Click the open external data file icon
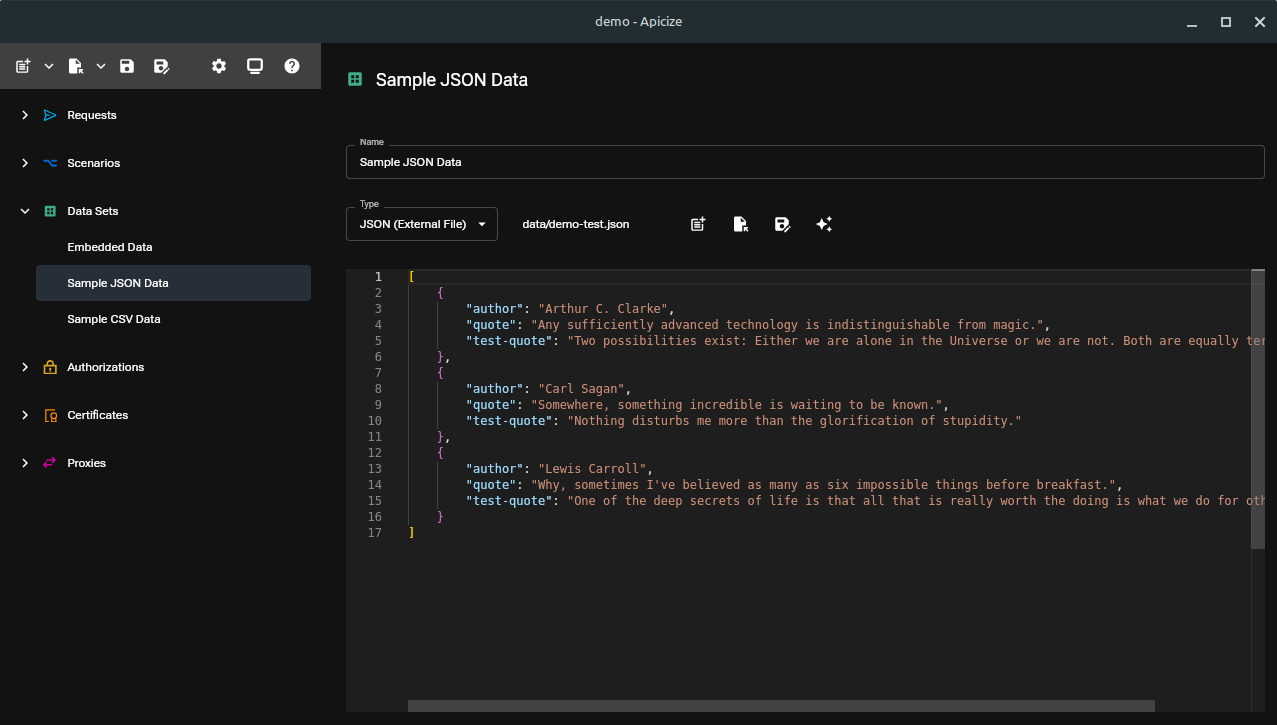The image size is (1277, 725). point(740,224)
